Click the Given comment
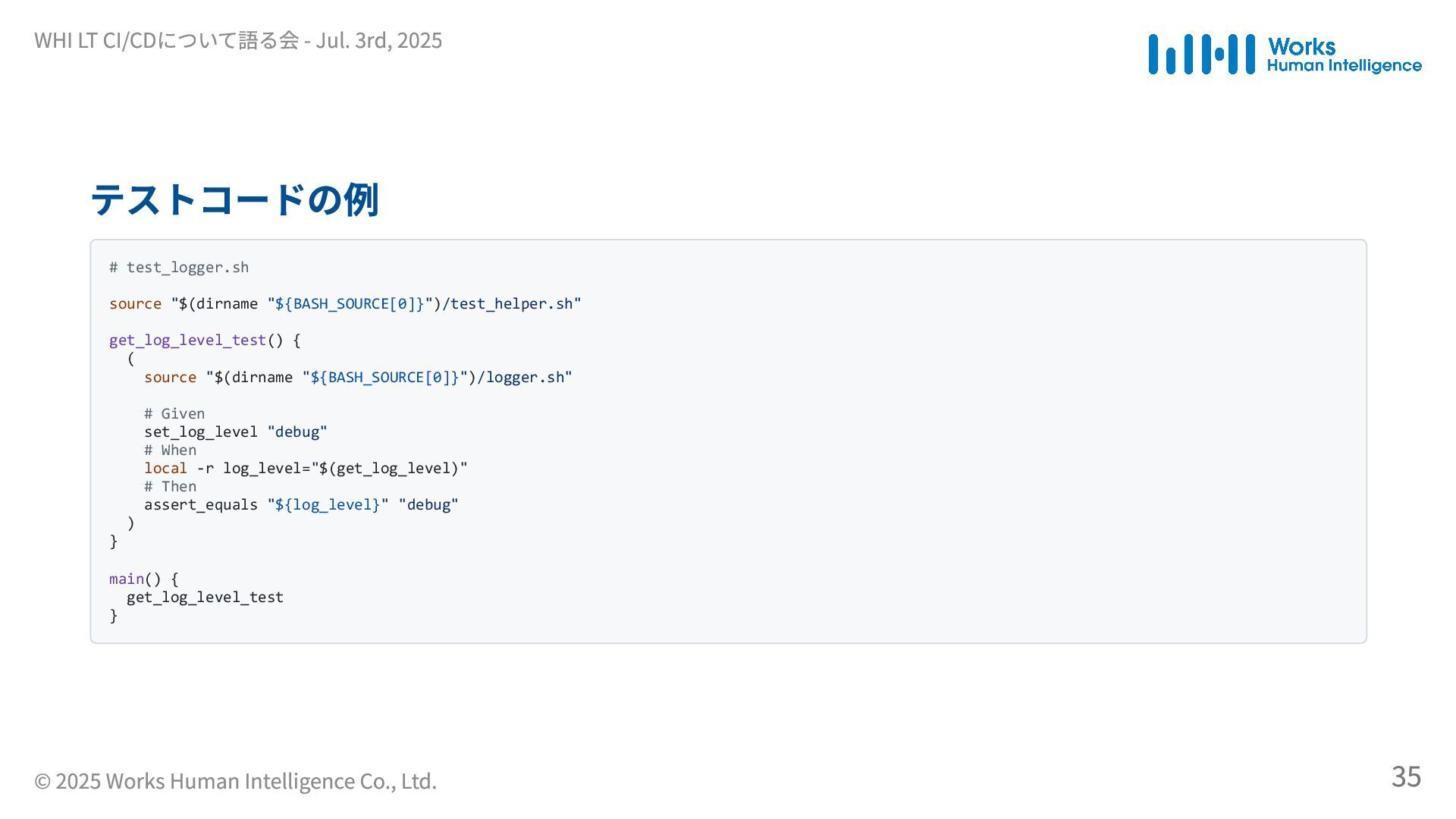Image resolution: width=1456 pixels, height=819 pixels. pyautogui.click(x=174, y=413)
